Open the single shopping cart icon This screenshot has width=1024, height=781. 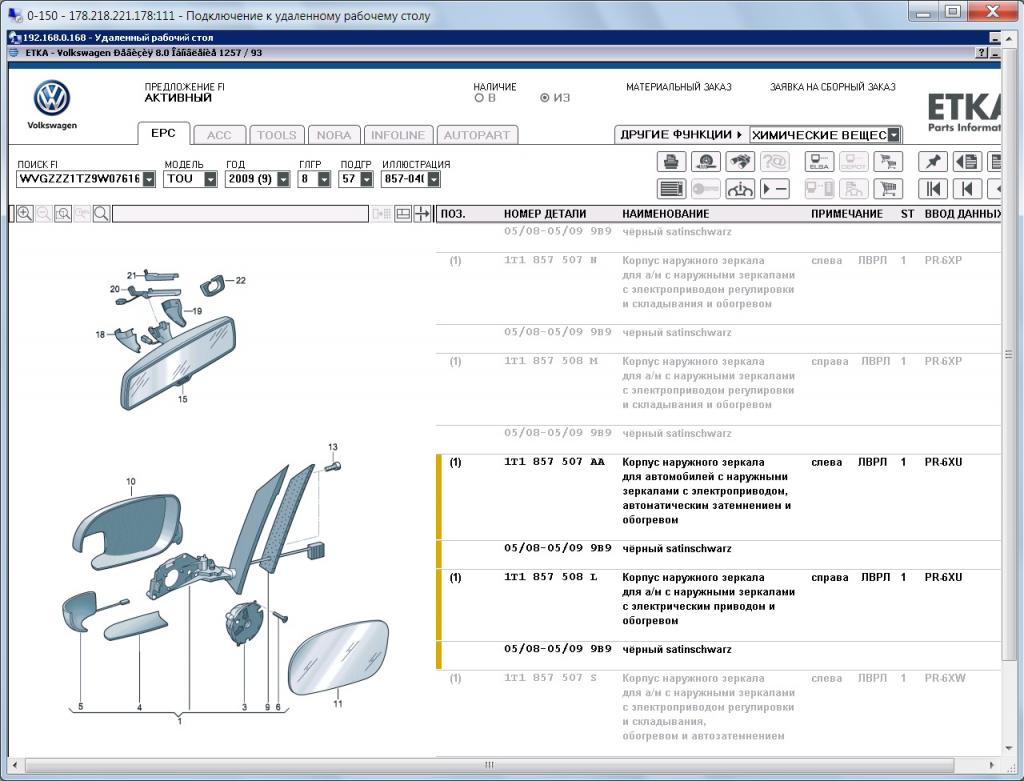(x=888, y=189)
